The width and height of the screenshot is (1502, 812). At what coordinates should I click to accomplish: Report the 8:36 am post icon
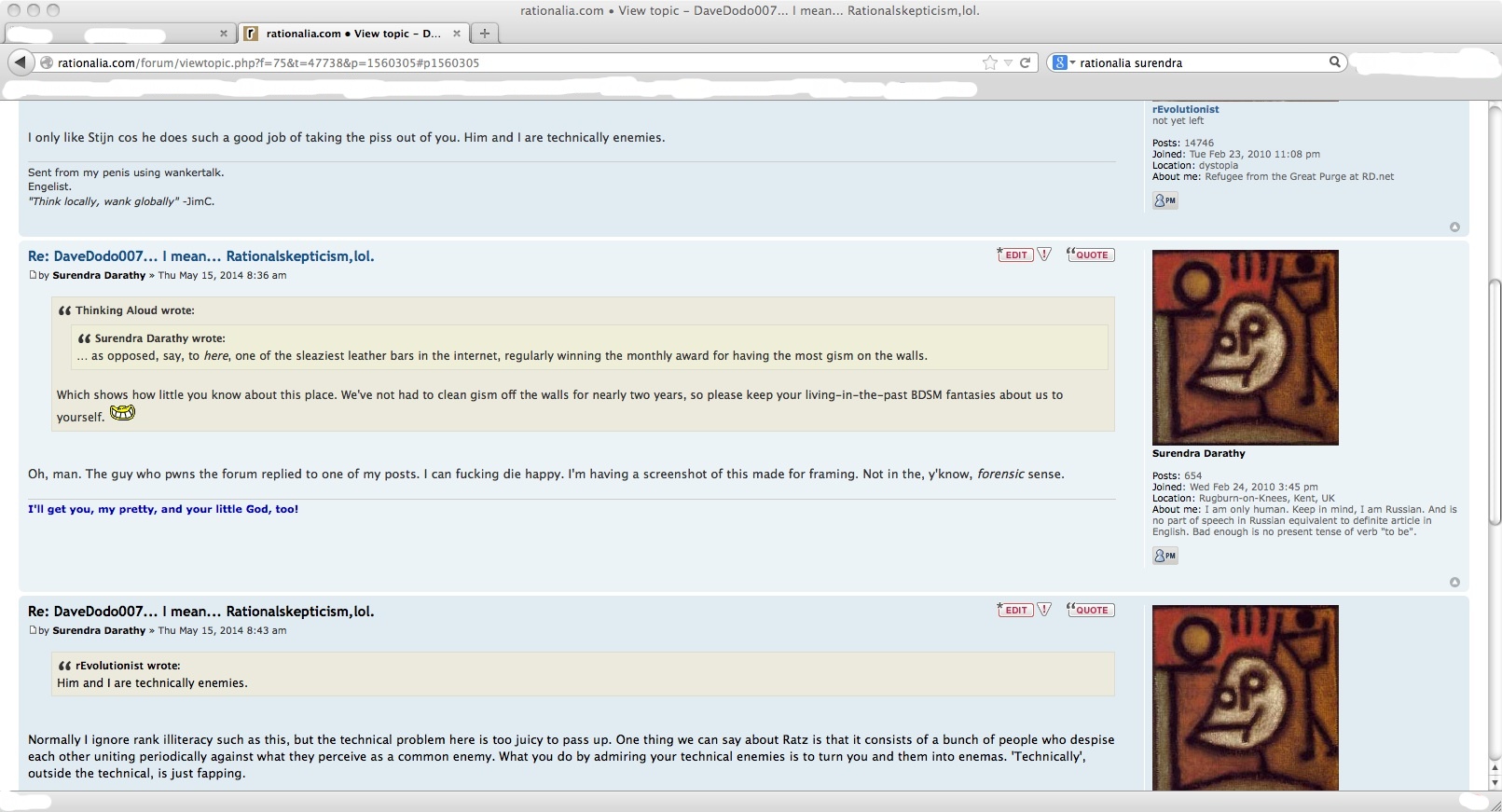[x=1044, y=255]
